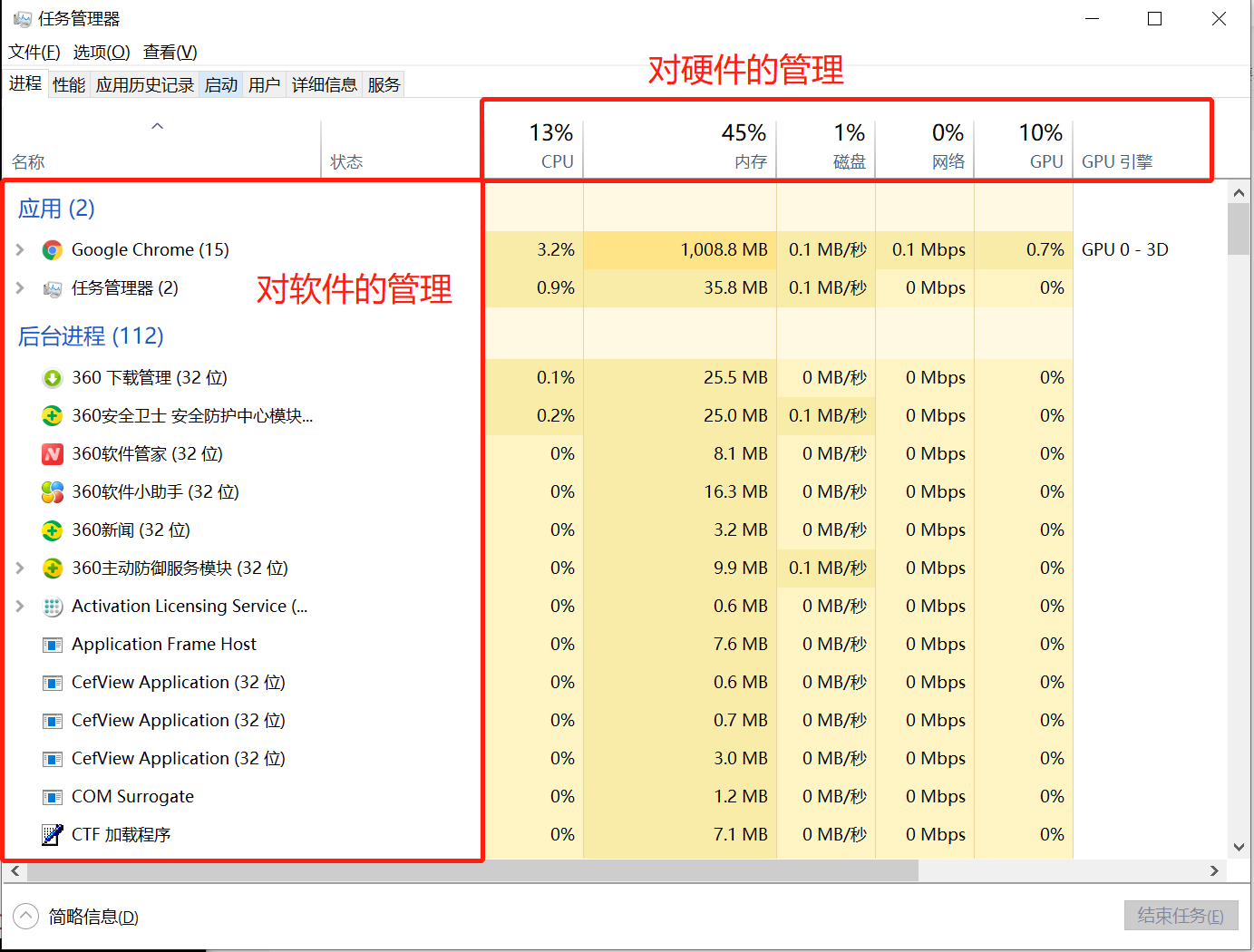Select the CTF 加载程序 row name

[121, 834]
